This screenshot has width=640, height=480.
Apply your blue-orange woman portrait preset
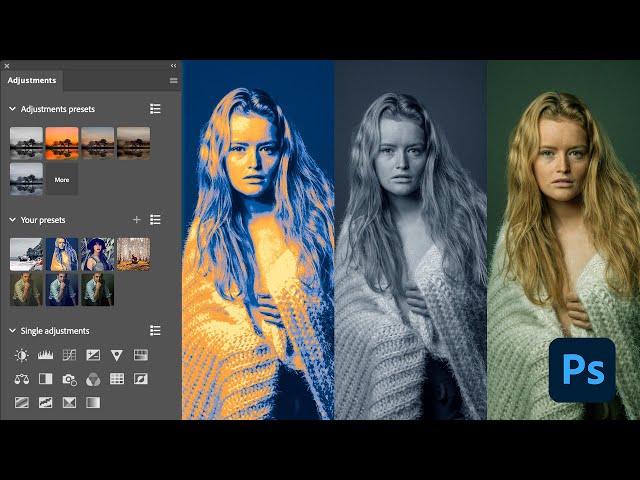click(62, 254)
